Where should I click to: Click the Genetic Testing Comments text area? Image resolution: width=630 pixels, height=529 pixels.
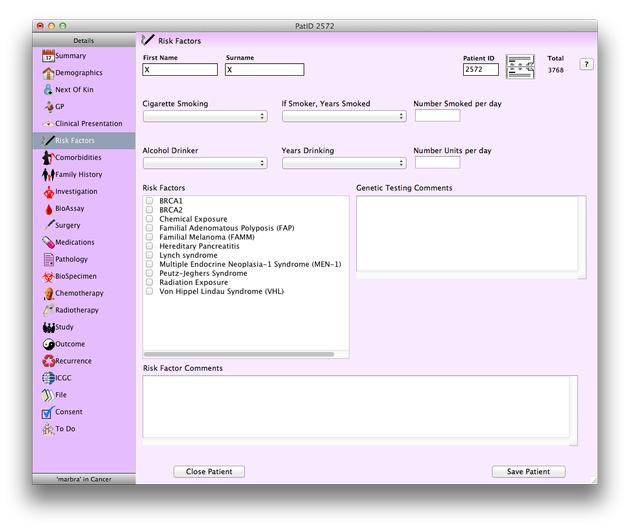tap(467, 233)
